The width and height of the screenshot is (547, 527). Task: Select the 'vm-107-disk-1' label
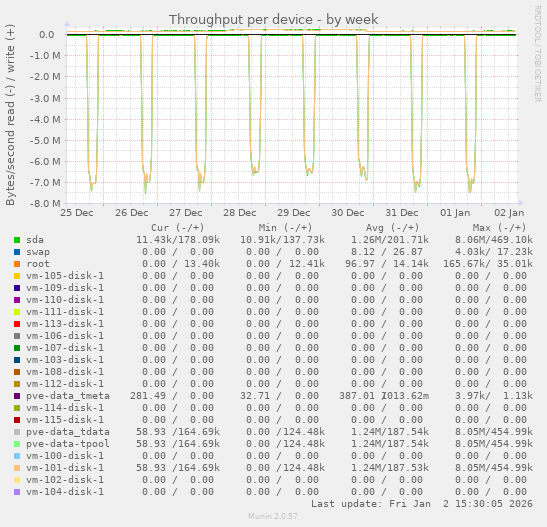65,348
